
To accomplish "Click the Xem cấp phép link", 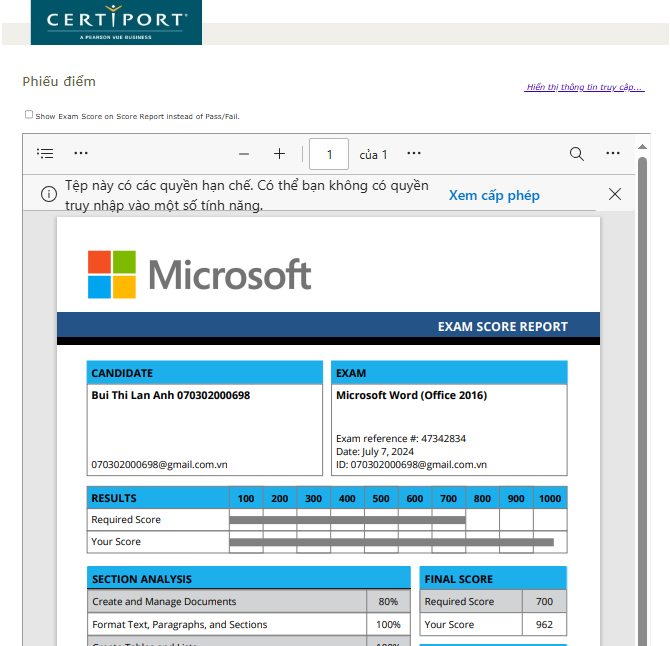I will tap(494, 195).
